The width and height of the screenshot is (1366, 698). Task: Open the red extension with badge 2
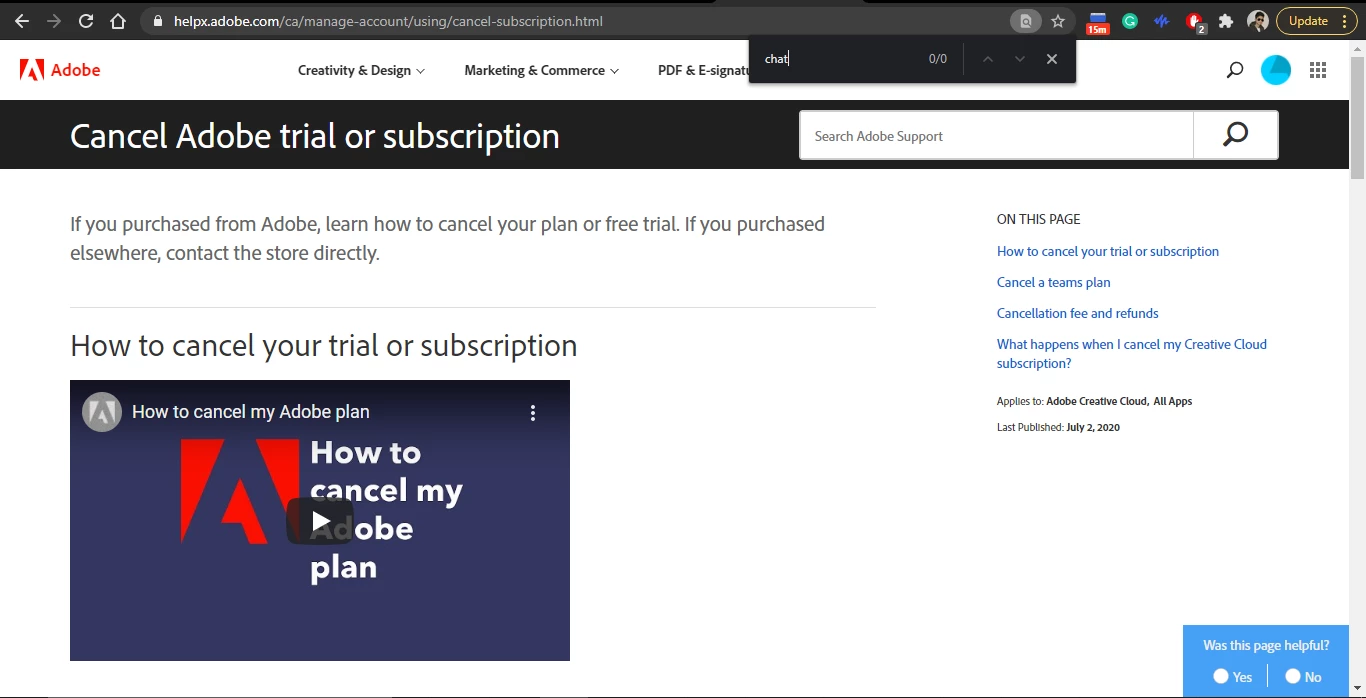(x=1195, y=22)
